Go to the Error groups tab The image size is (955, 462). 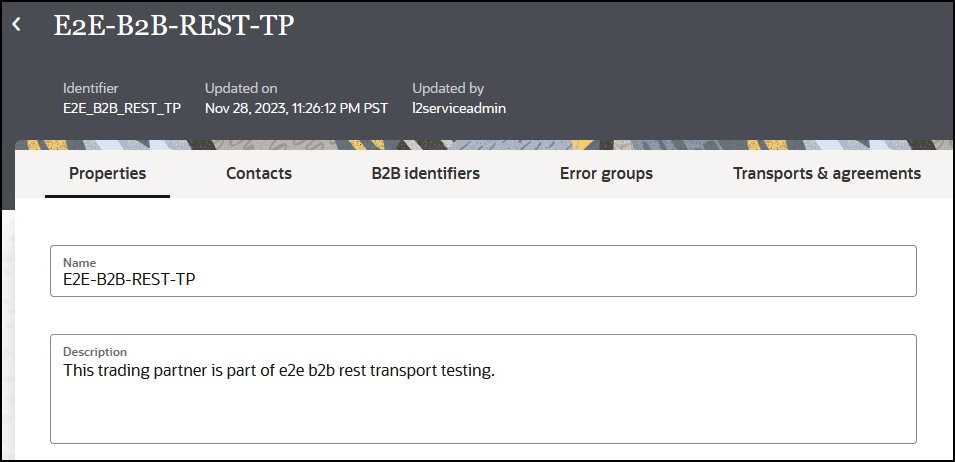coord(606,173)
